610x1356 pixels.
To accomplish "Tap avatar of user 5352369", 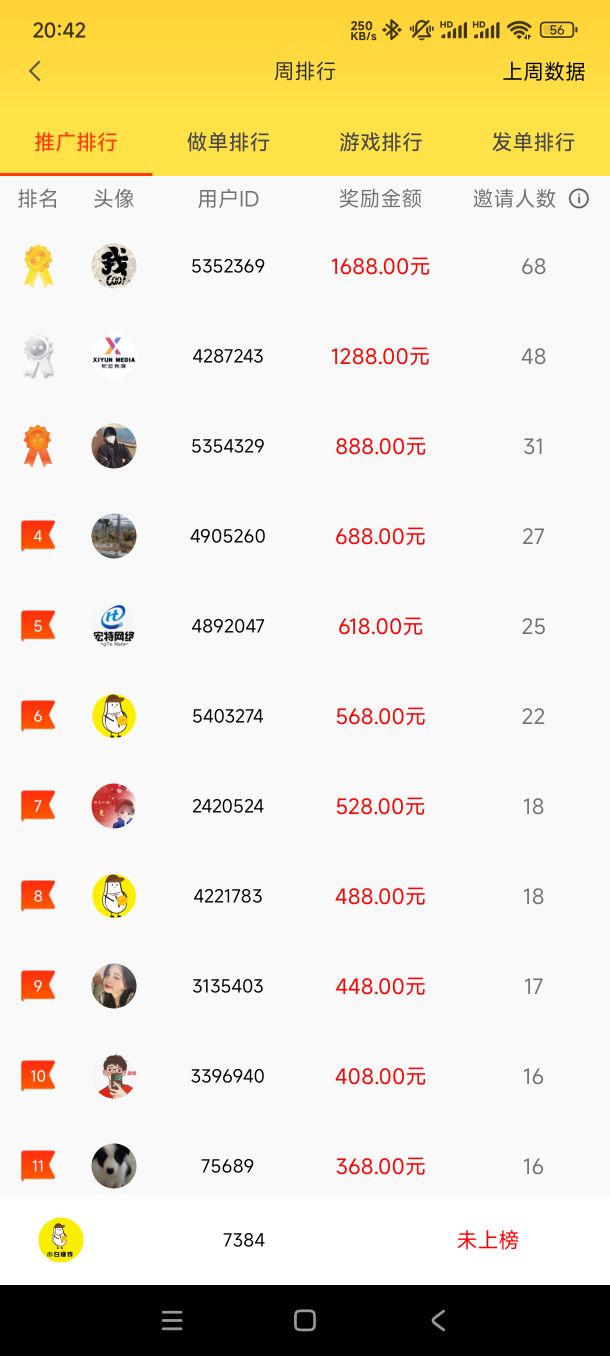I will pyautogui.click(x=114, y=266).
